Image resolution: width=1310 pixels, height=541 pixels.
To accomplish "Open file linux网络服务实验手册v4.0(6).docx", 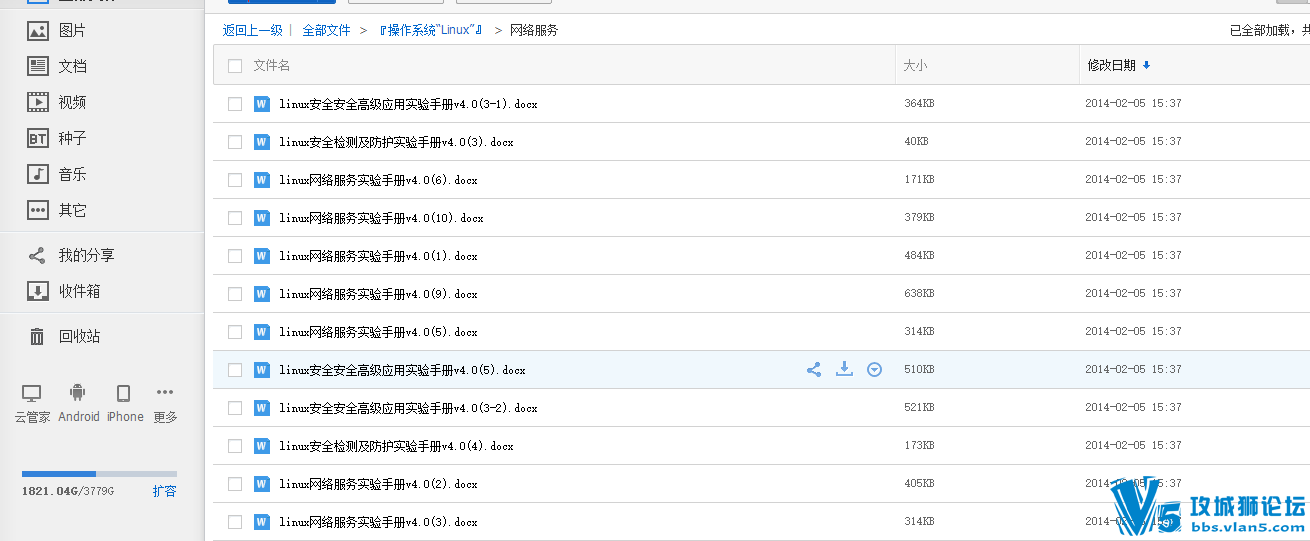I will (x=378, y=180).
